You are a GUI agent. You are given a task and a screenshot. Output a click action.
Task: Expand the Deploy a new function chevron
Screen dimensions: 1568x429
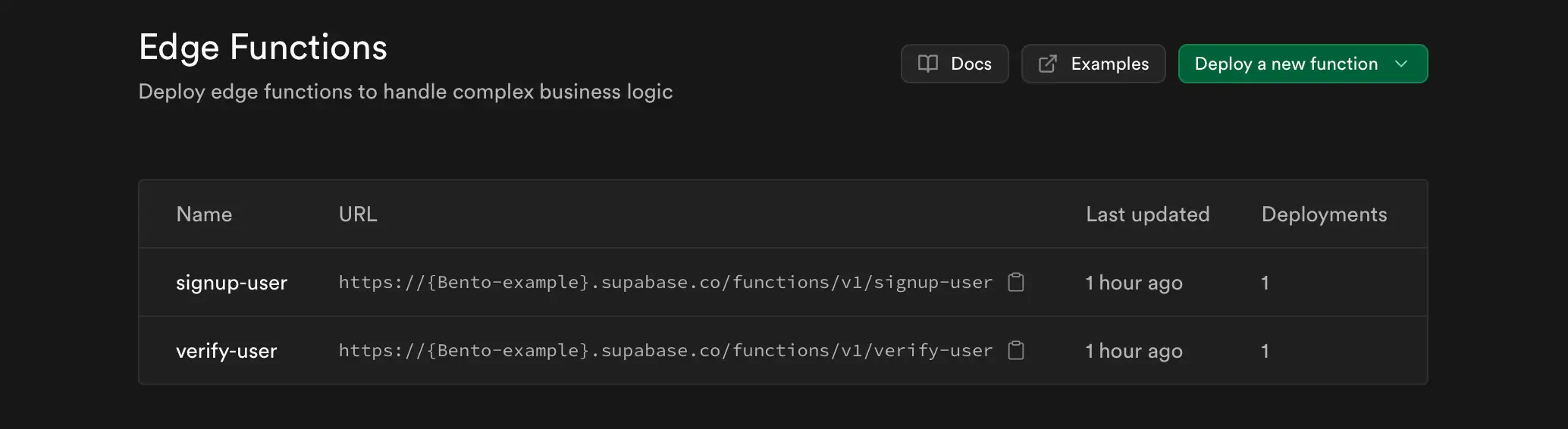click(1401, 64)
